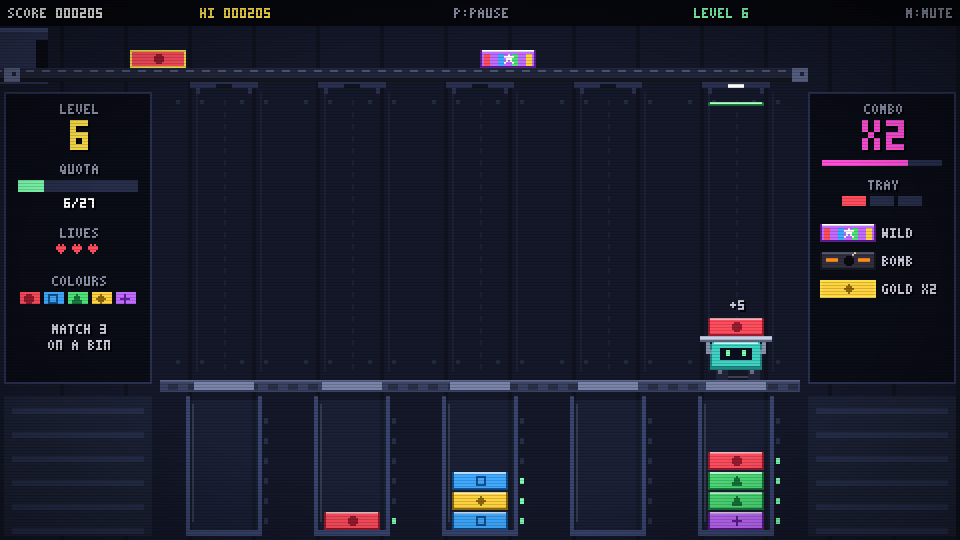Select the blue colour swatch in COLOURS
This screenshot has width=960, height=540.
pos(54,298)
